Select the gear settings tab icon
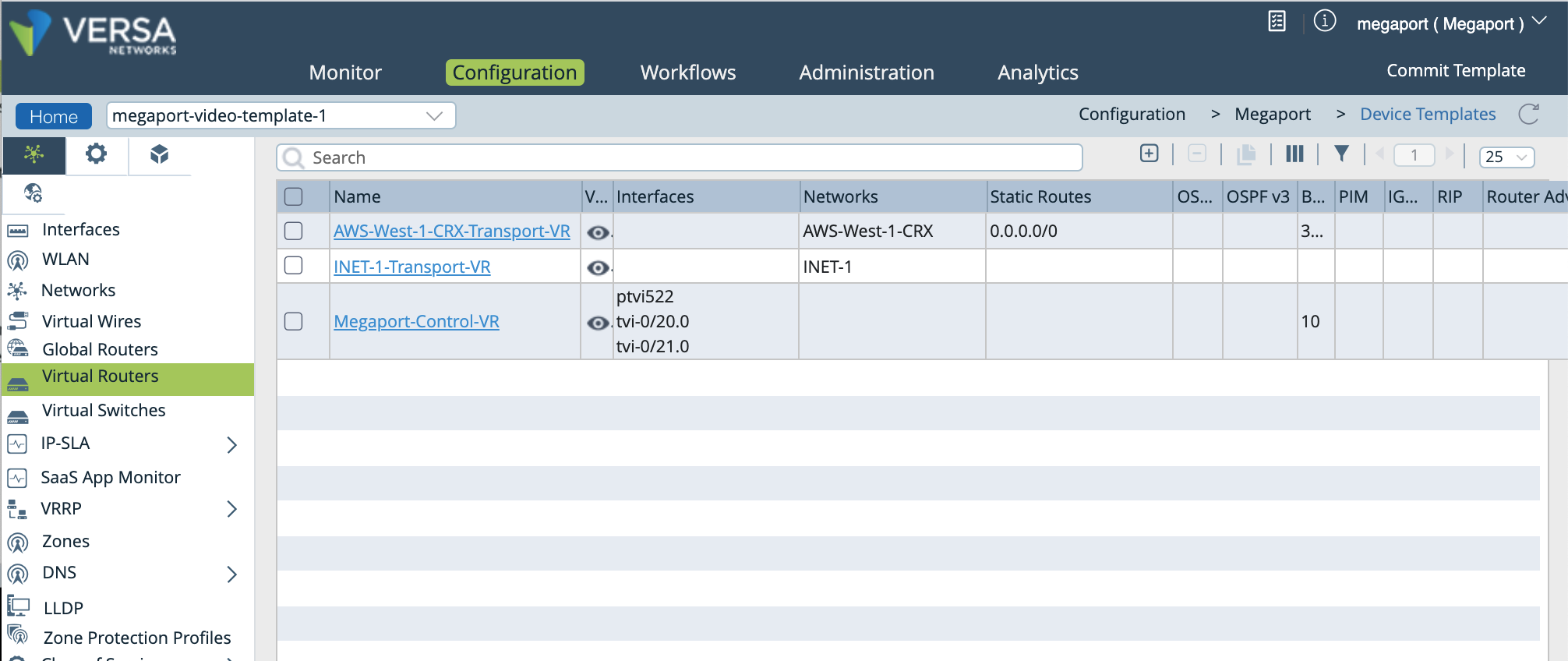The height and width of the screenshot is (661, 1568). pyautogui.click(x=96, y=154)
